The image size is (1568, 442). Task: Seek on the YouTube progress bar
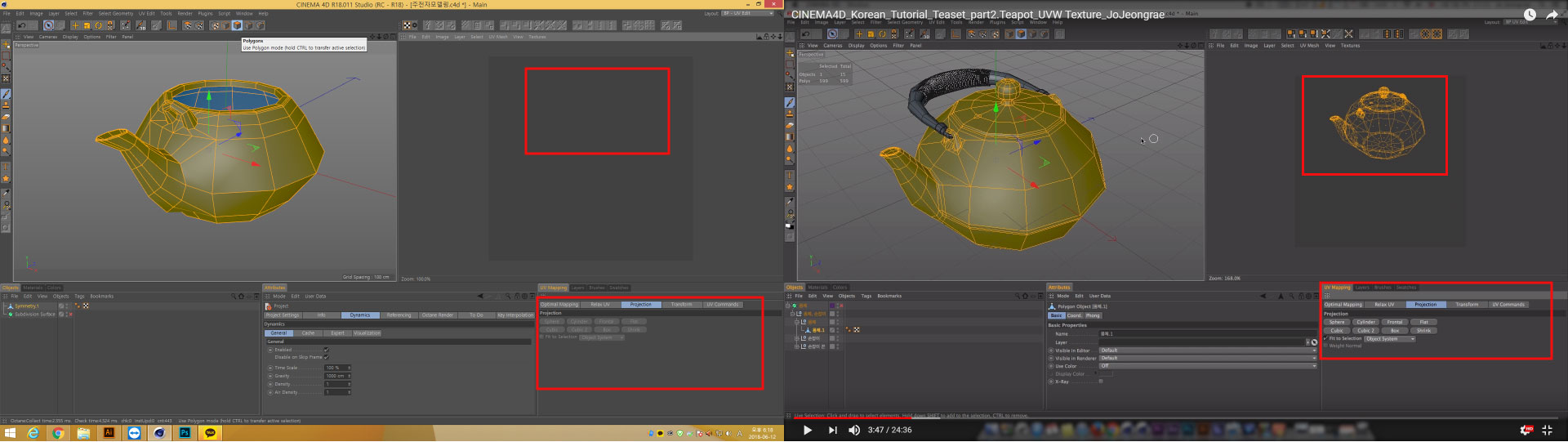coord(1176,417)
